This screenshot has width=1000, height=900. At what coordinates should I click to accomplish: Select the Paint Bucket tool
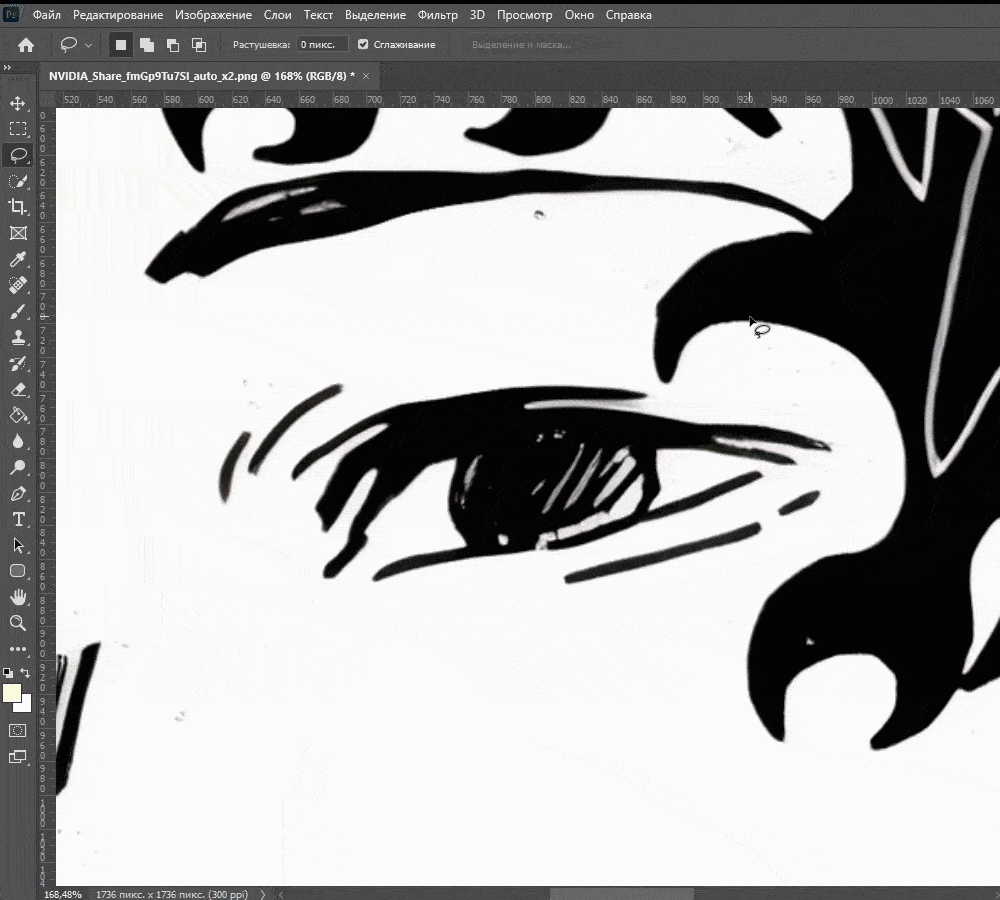point(18,415)
